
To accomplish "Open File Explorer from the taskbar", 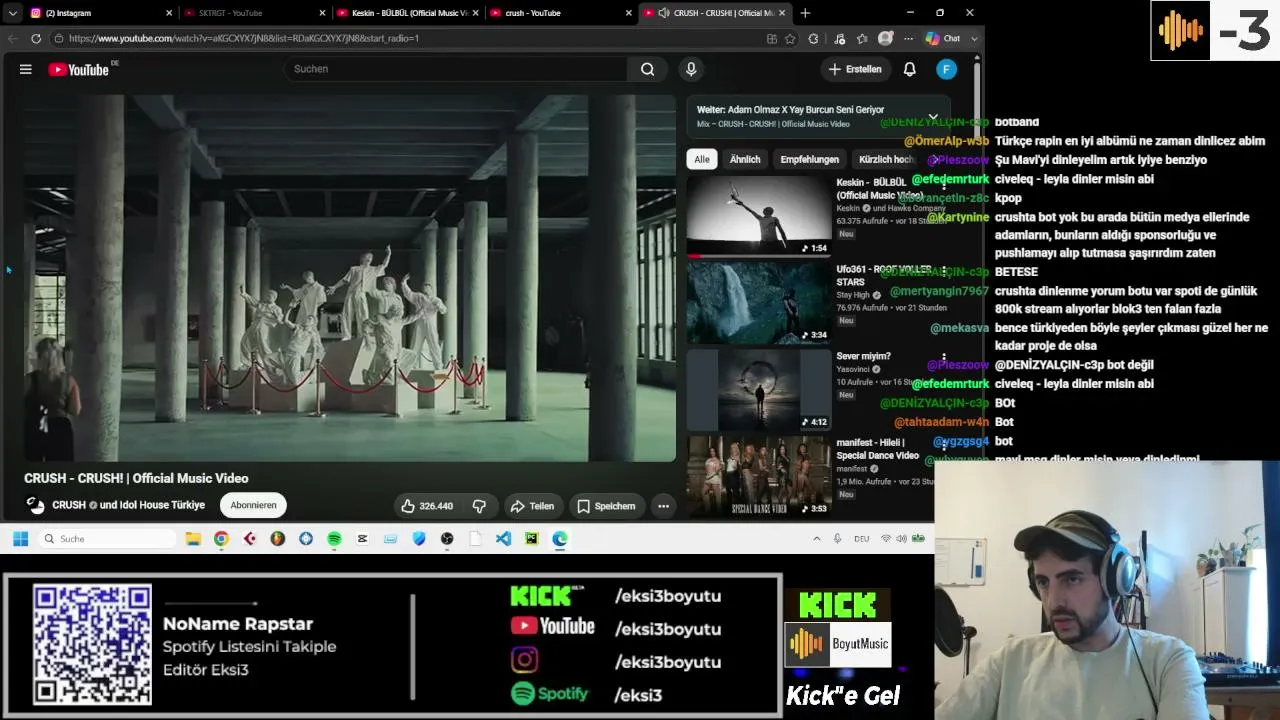I will click(x=193, y=538).
